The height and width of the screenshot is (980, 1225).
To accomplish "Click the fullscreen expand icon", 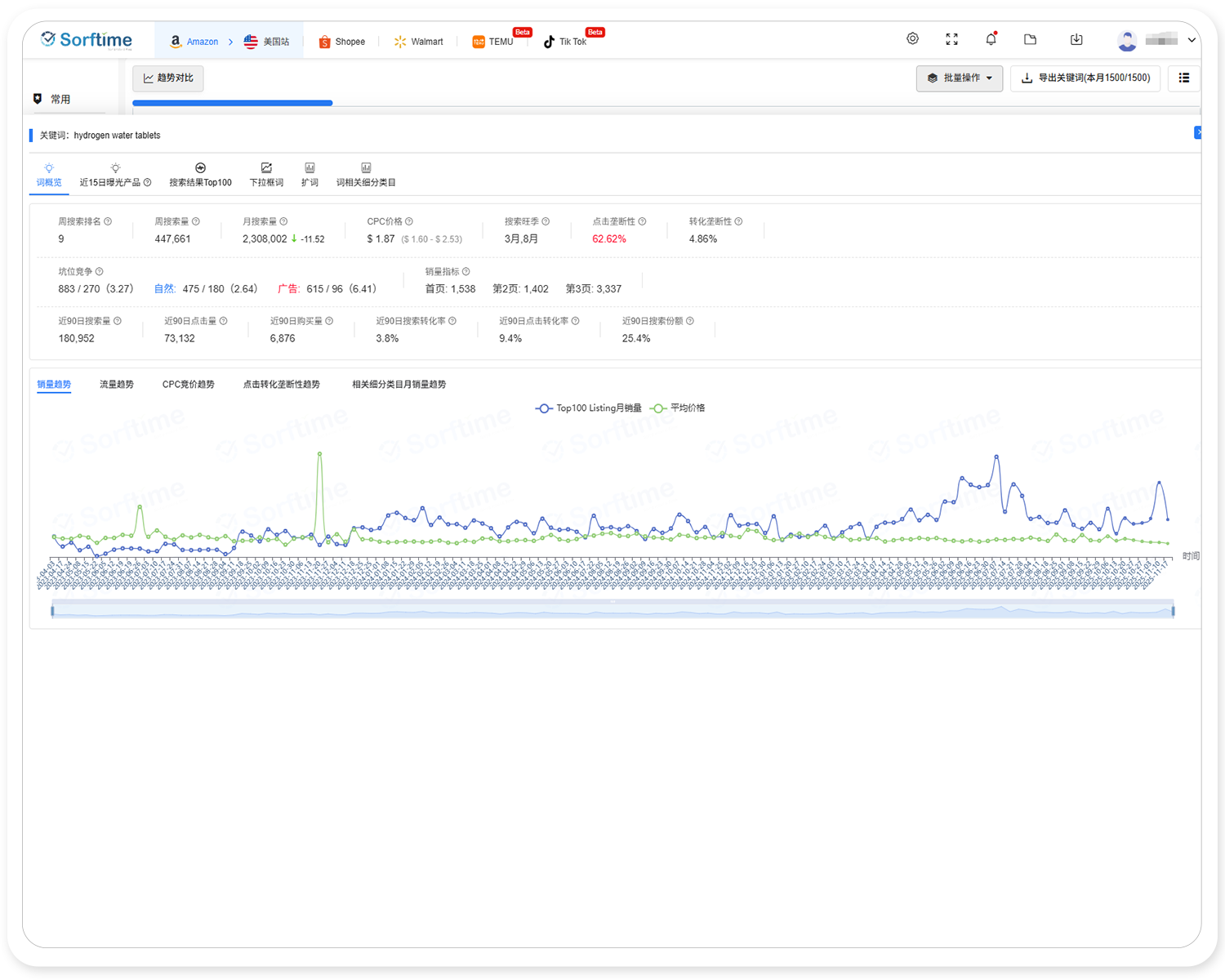I will pos(951,39).
